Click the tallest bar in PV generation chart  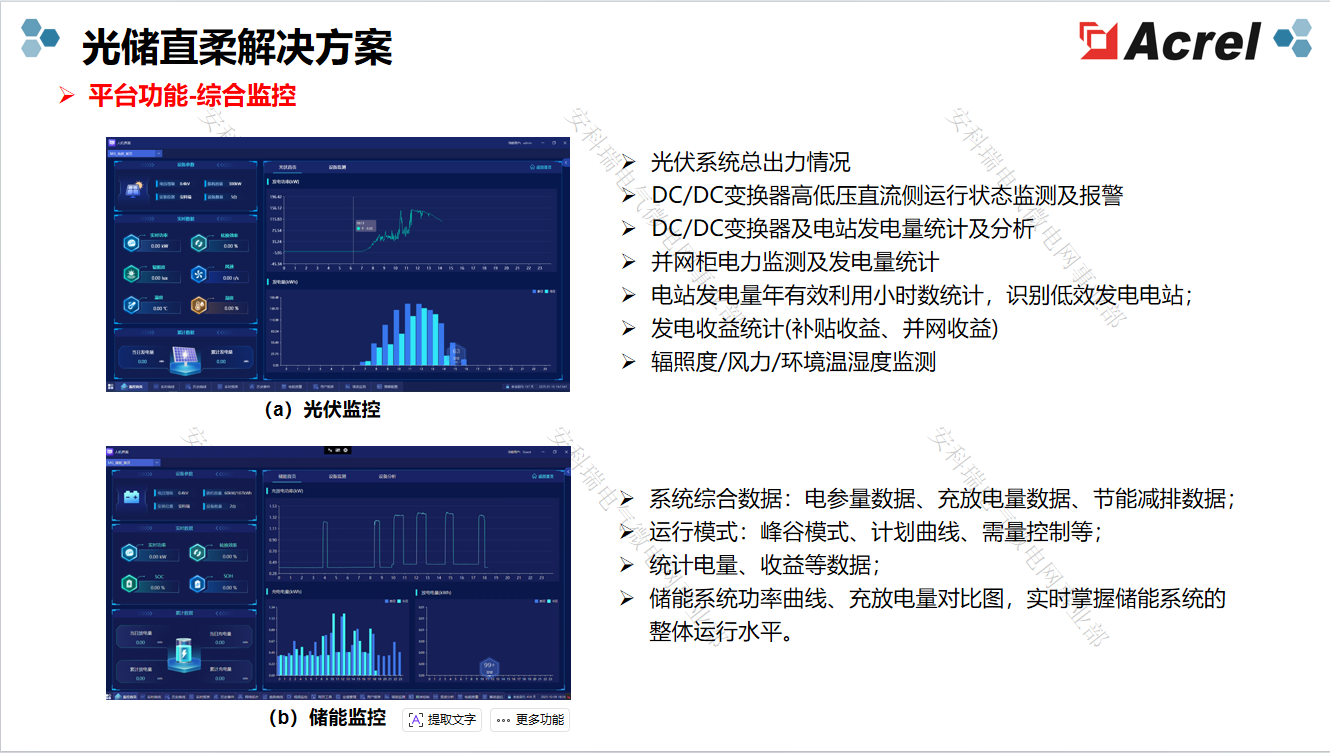click(410, 334)
